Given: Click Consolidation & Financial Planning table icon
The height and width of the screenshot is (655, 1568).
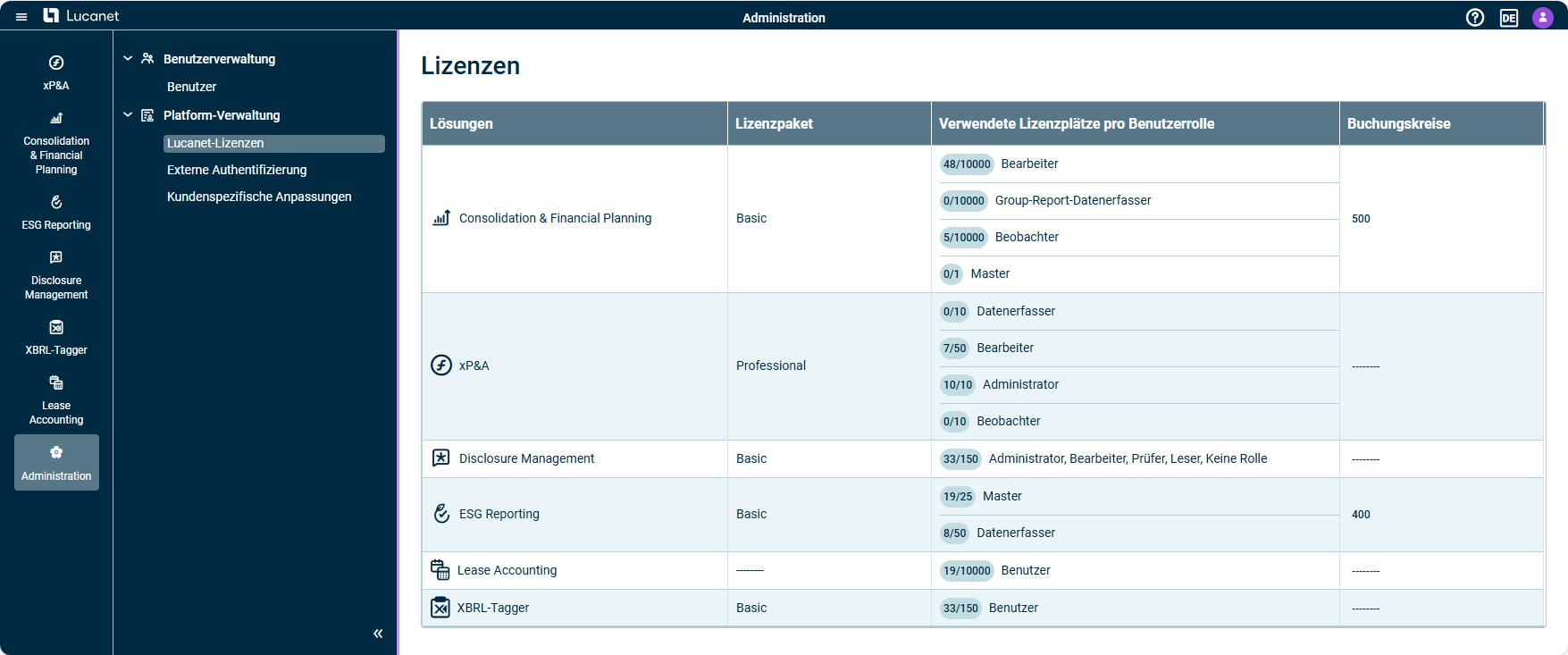Looking at the screenshot, I should pyautogui.click(x=441, y=218).
